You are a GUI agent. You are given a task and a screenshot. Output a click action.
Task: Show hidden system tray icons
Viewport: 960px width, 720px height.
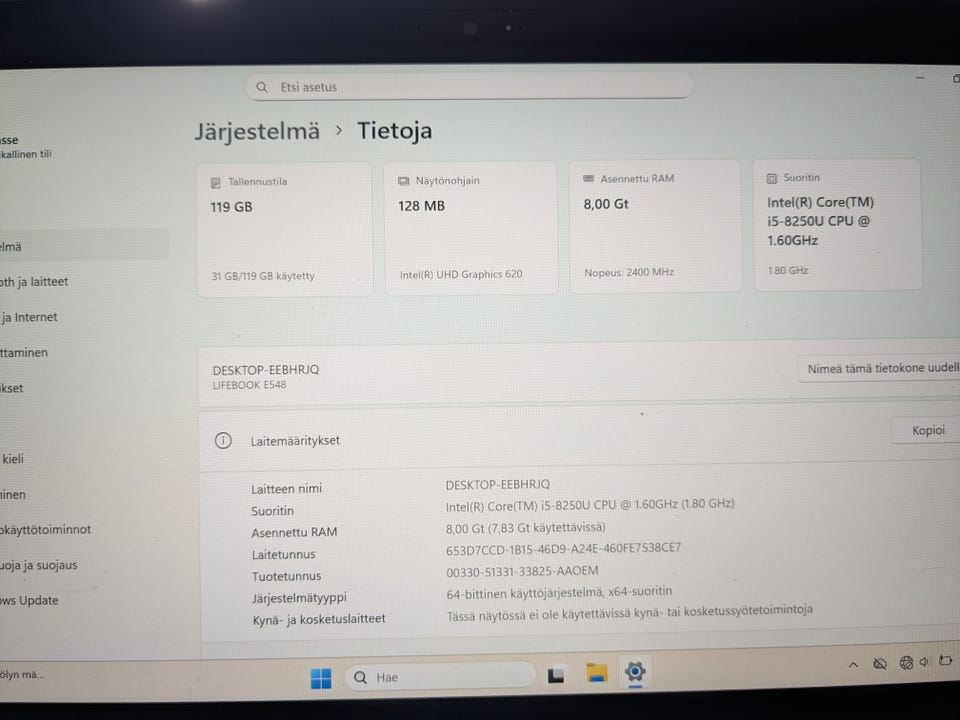click(x=853, y=665)
